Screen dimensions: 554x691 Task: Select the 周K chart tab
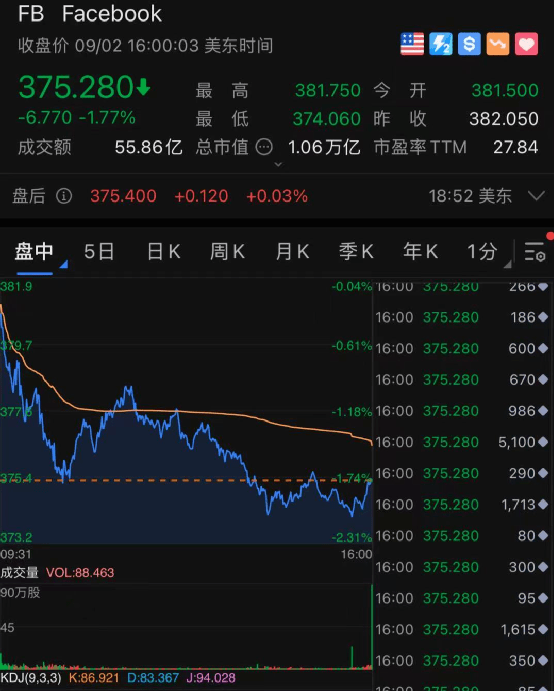pyautogui.click(x=227, y=252)
